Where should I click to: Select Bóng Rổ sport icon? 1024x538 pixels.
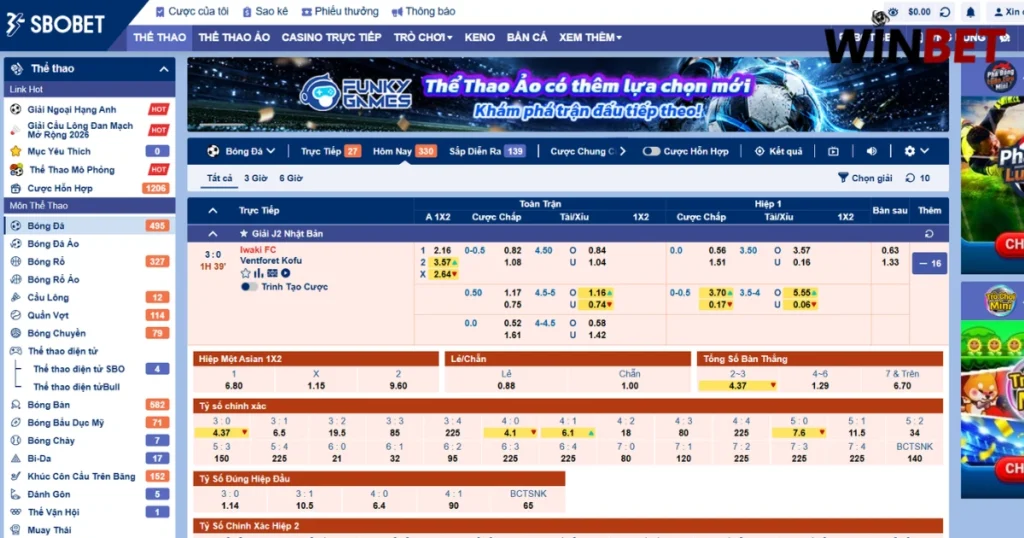[x=16, y=261]
